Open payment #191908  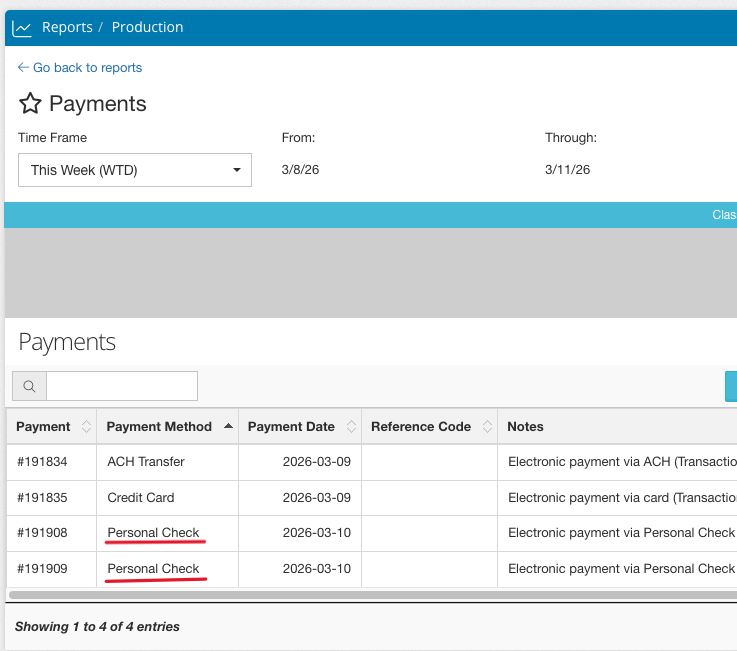tap(43, 533)
